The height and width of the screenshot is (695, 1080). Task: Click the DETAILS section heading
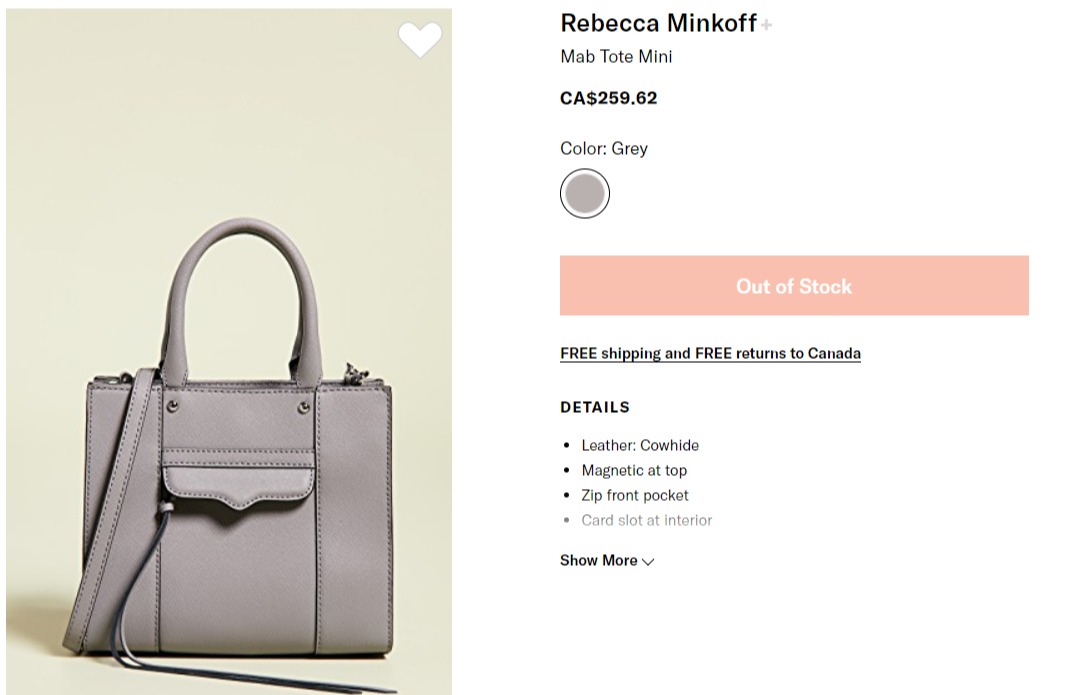tap(595, 407)
